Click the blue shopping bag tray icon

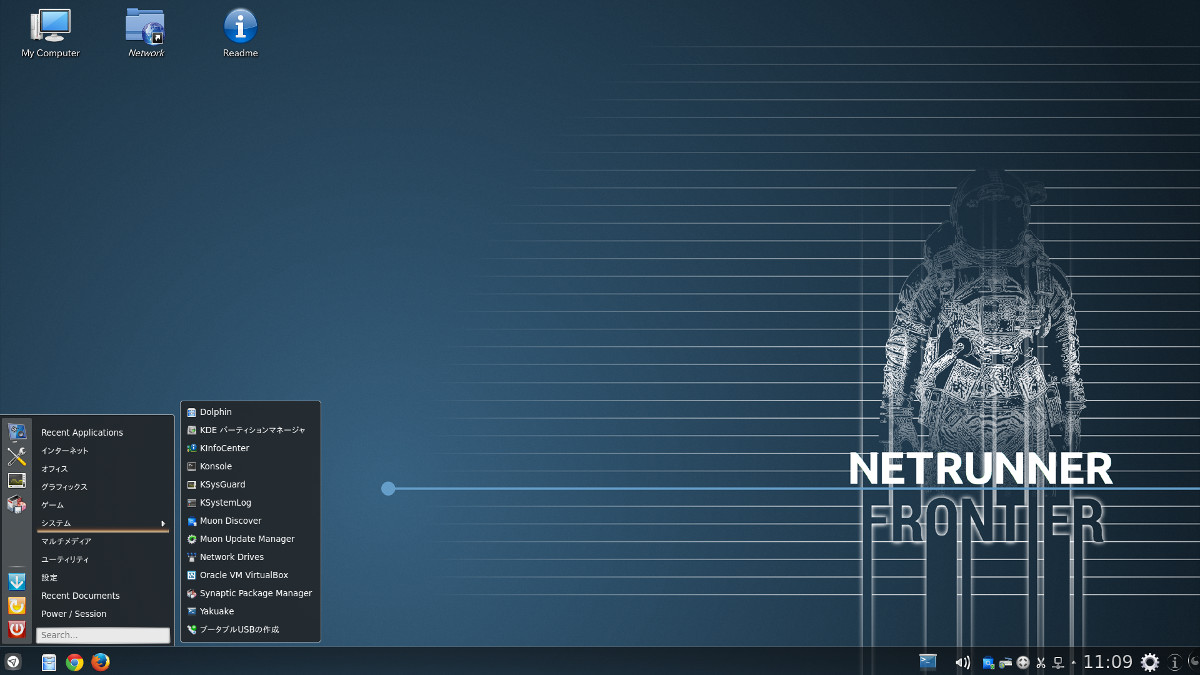point(988,662)
